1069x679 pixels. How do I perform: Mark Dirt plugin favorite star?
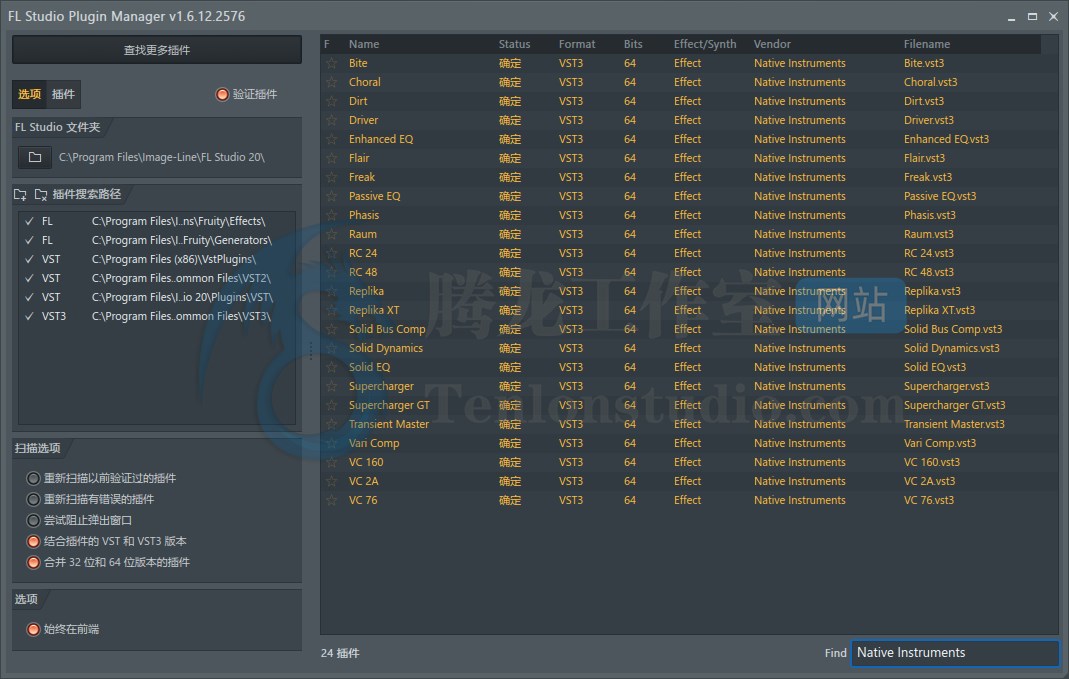(331, 101)
